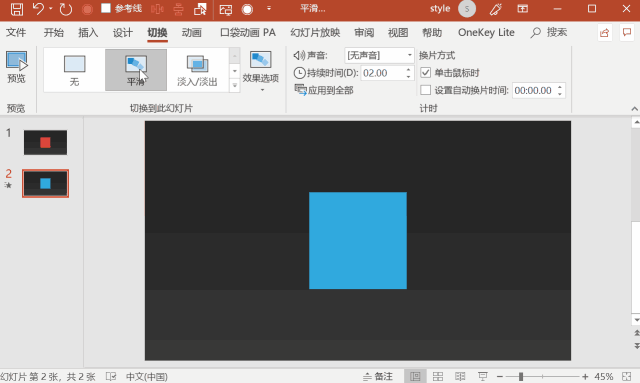The width and height of the screenshot is (640, 383).
Task: Switch to the 设计 tab
Action: (x=122, y=32)
